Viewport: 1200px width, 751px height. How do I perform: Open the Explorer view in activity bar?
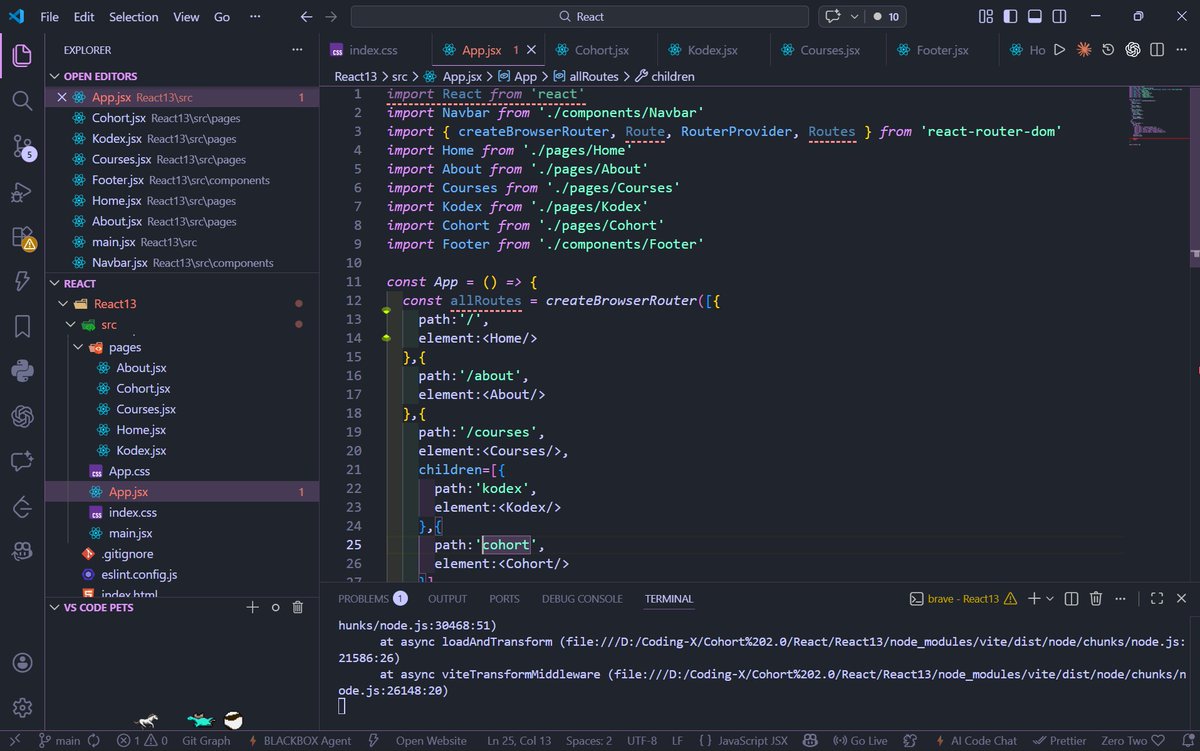[x=22, y=56]
